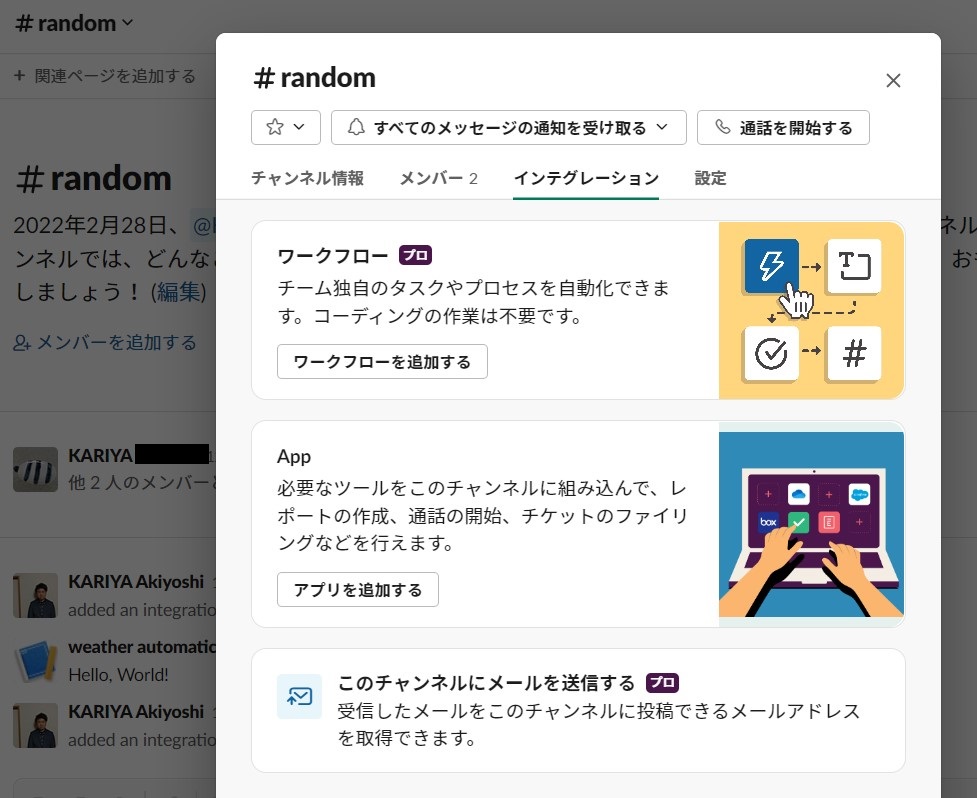Click the checkmark circle tile in workflow illustration

tap(771, 353)
